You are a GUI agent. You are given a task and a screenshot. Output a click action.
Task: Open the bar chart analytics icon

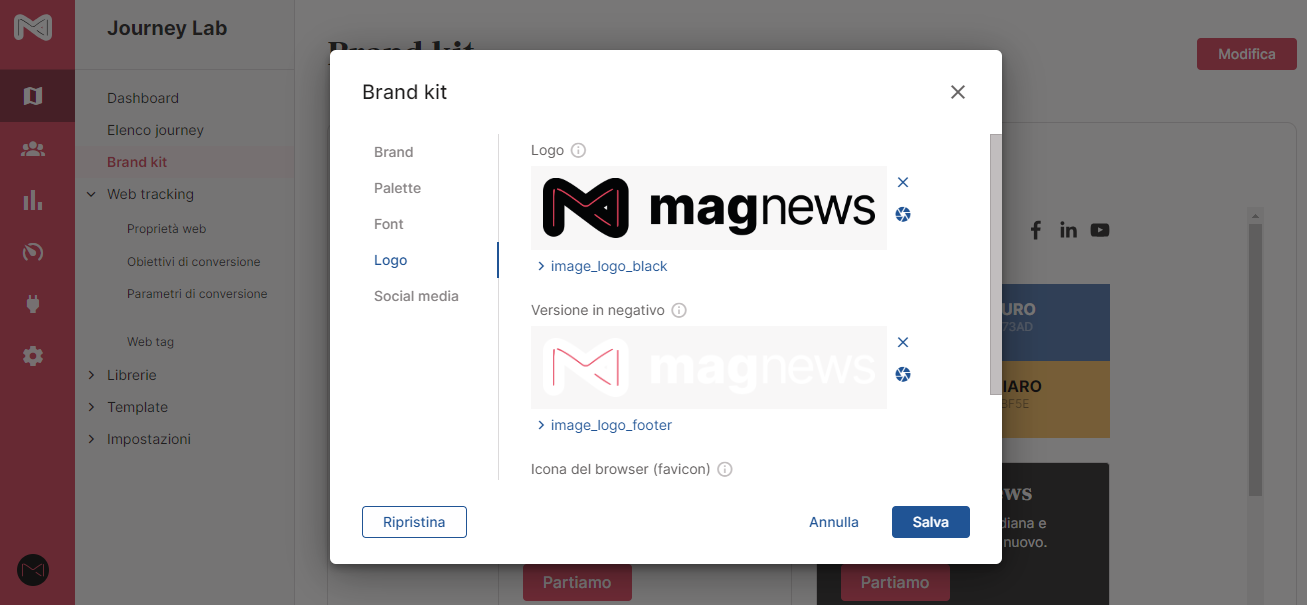33,200
